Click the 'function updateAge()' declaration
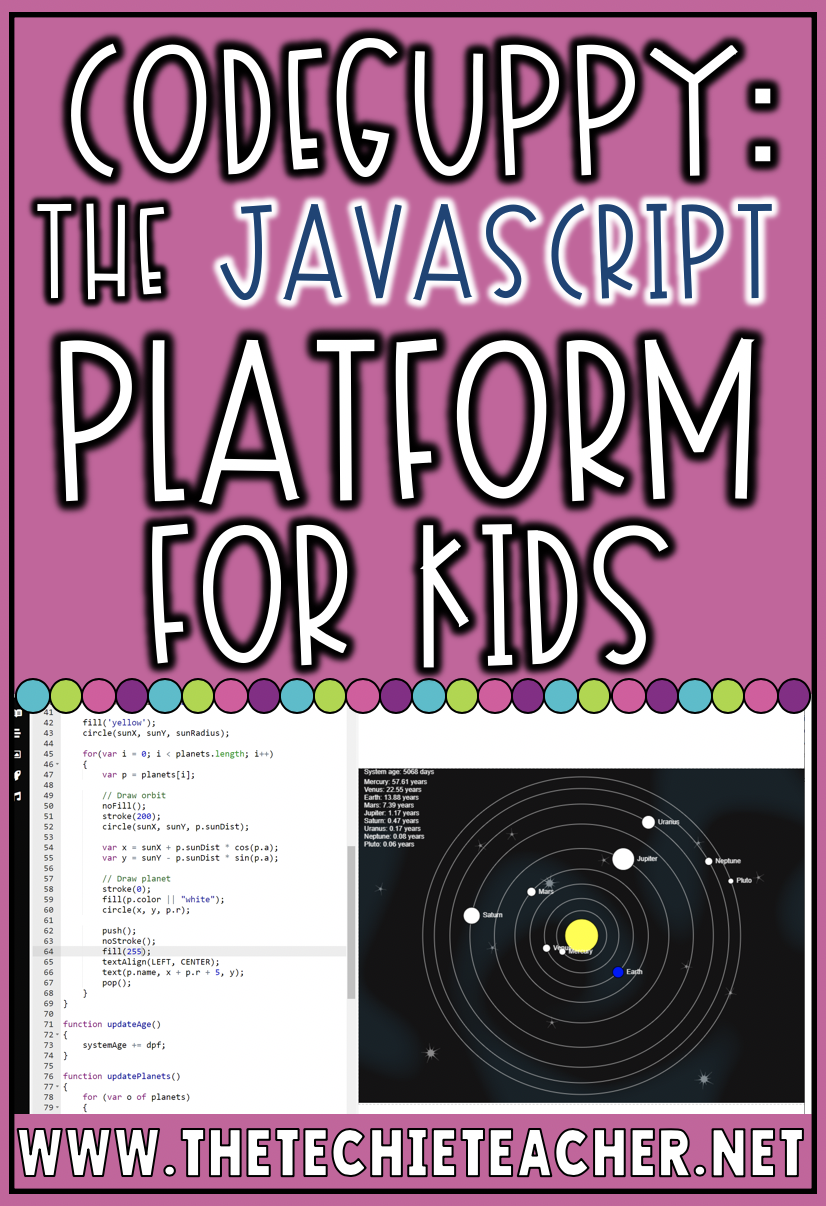The image size is (826, 1206). (112, 1024)
